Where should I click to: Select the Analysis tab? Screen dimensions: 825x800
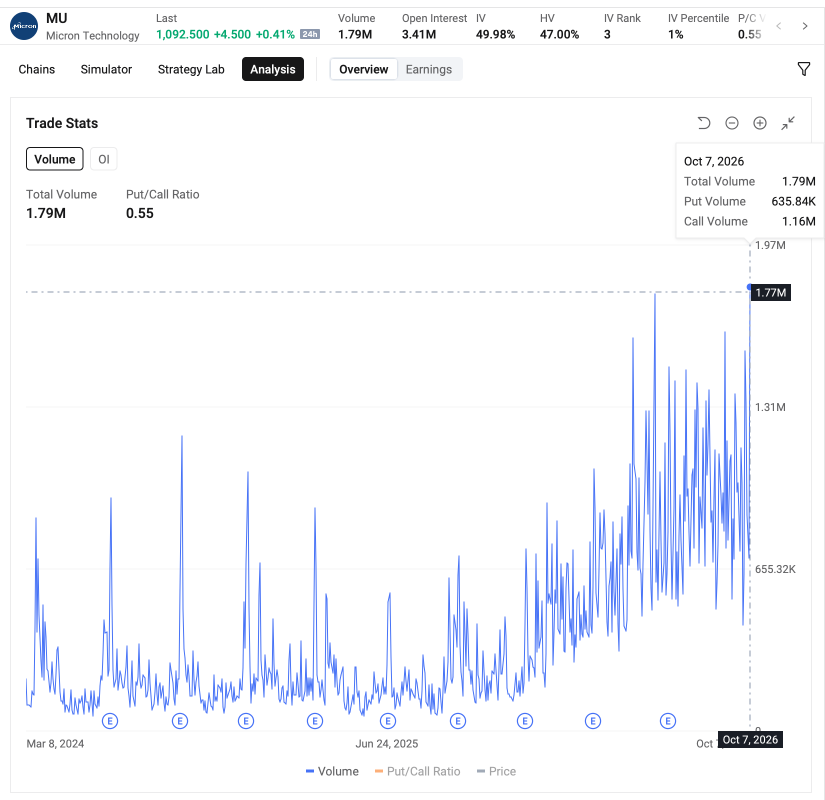[273, 69]
